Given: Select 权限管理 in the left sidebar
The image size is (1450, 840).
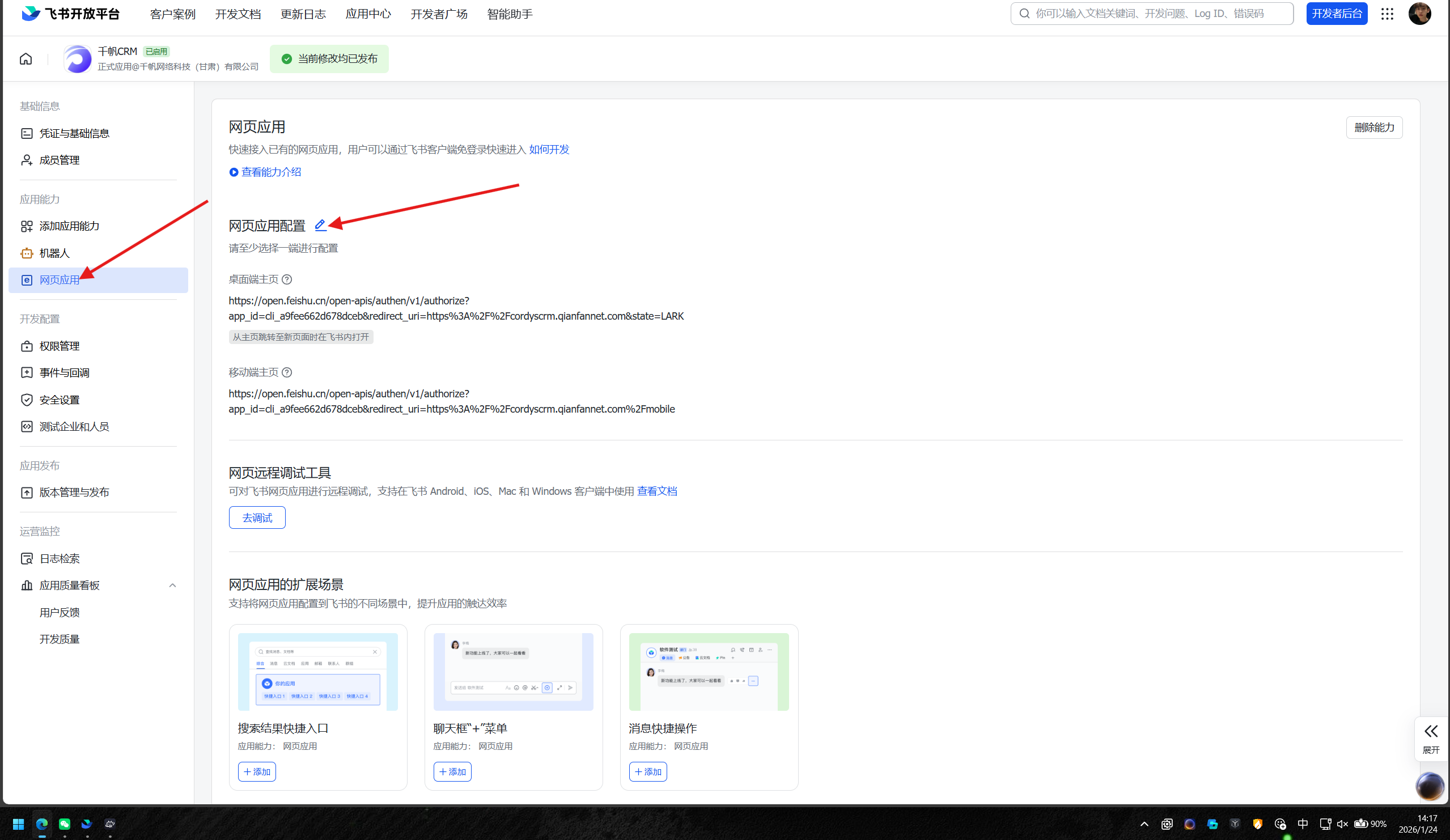Looking at the screenshot, I should pyautogui.click(x=60, y=346).
